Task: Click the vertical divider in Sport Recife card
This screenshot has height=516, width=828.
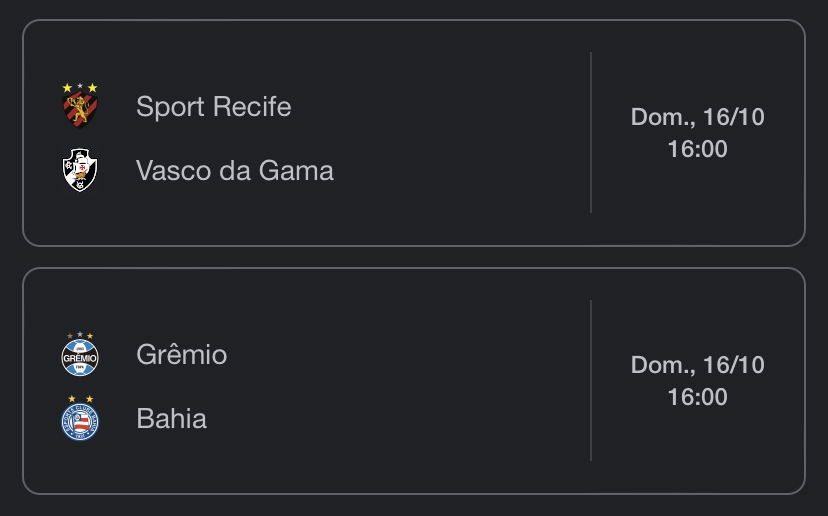Action: (x=591, y=133)
